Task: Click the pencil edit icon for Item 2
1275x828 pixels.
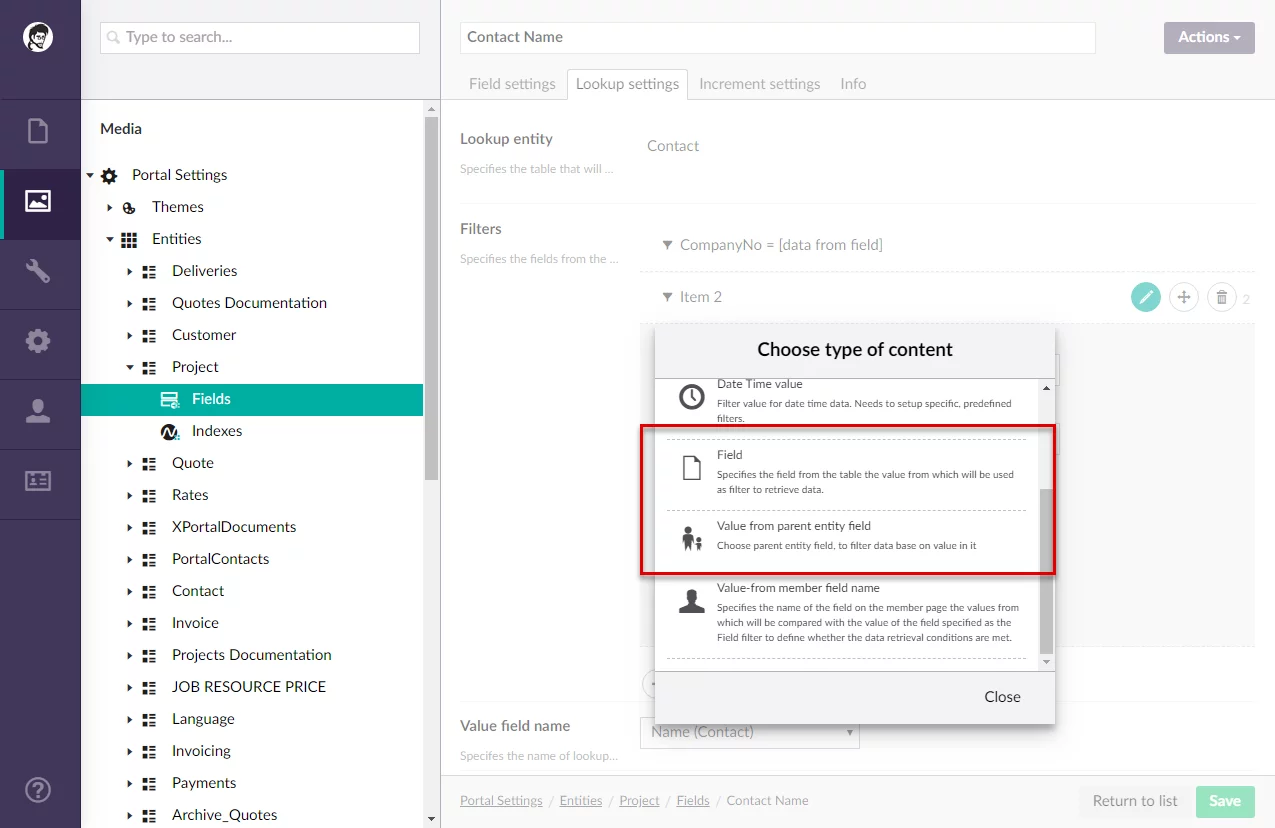Action: tap(1146, 297)
